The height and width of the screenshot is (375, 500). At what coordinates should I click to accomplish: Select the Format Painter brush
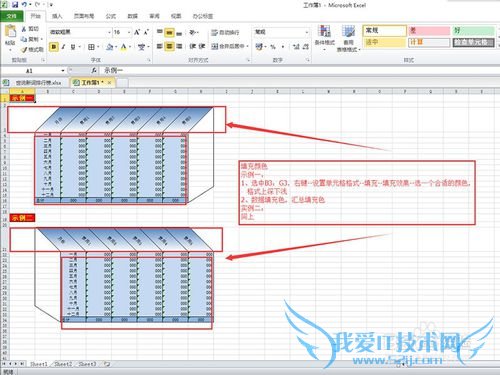point(24,50)
